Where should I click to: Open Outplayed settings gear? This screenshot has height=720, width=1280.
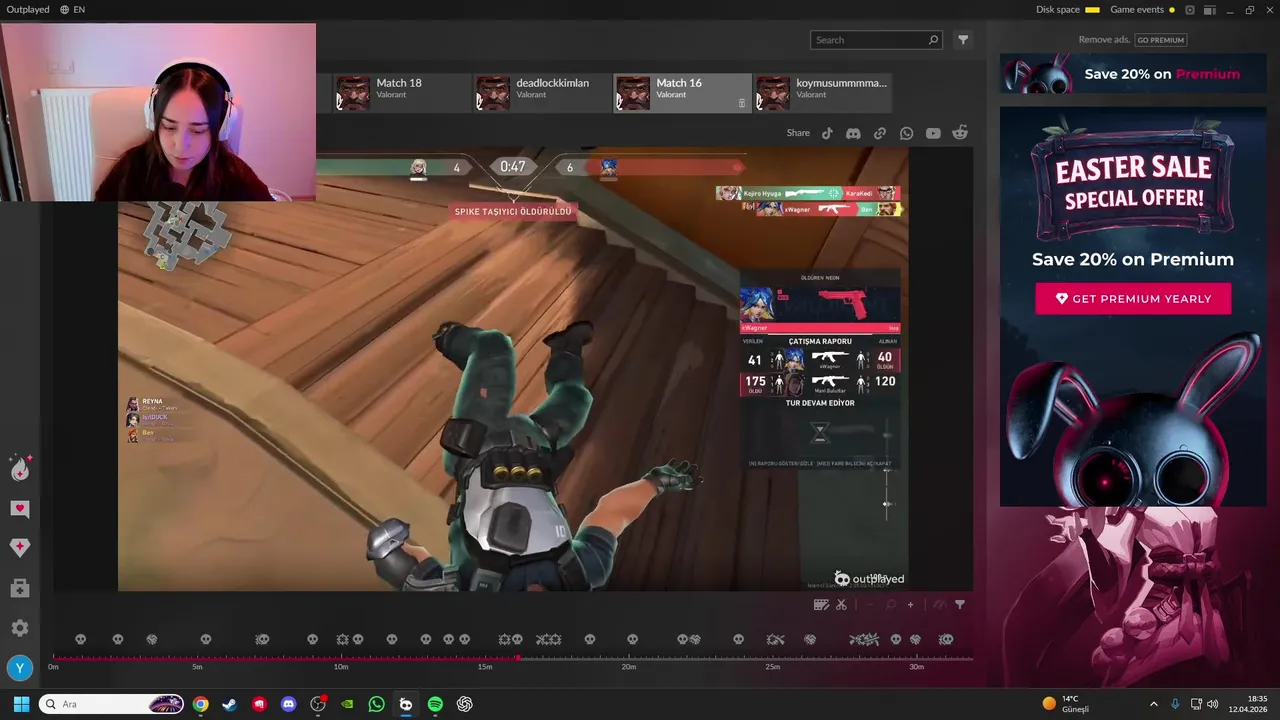coord(20,628)
